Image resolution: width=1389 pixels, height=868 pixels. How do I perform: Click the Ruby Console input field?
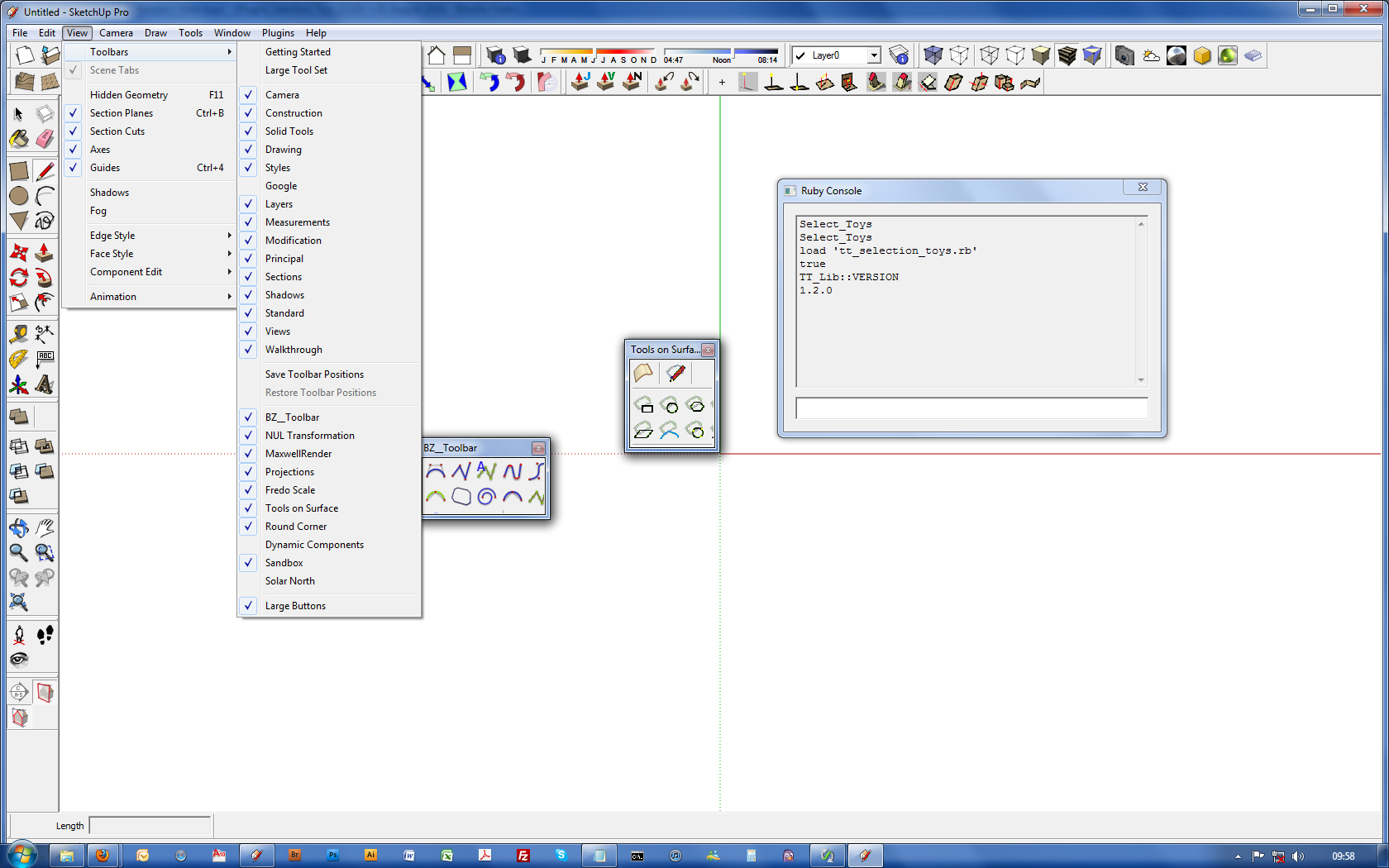click(x=971, y=408)
